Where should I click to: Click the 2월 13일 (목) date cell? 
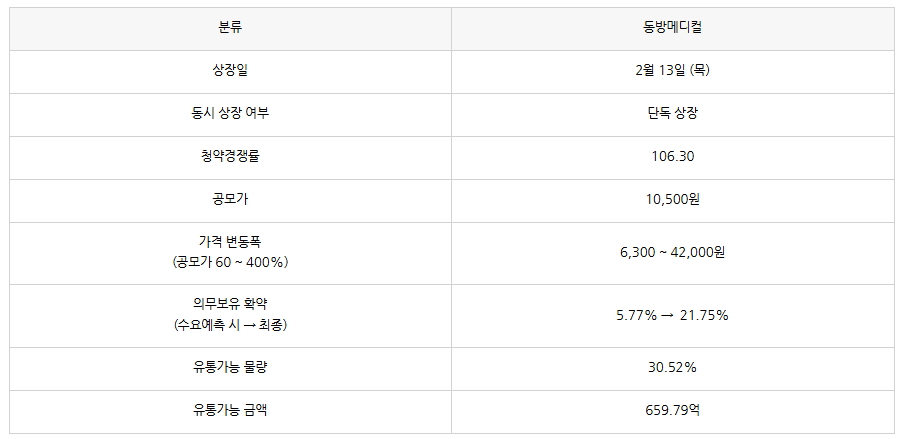point(673,72)
